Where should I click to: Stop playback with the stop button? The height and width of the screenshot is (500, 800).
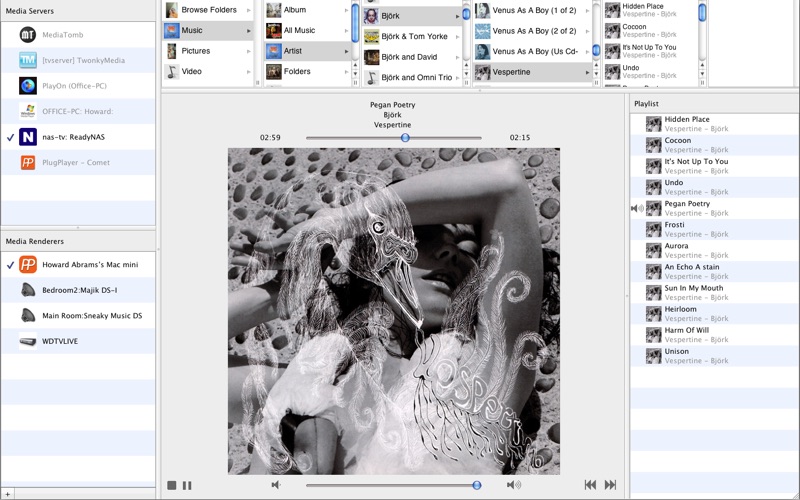click(x=172, y=485)
